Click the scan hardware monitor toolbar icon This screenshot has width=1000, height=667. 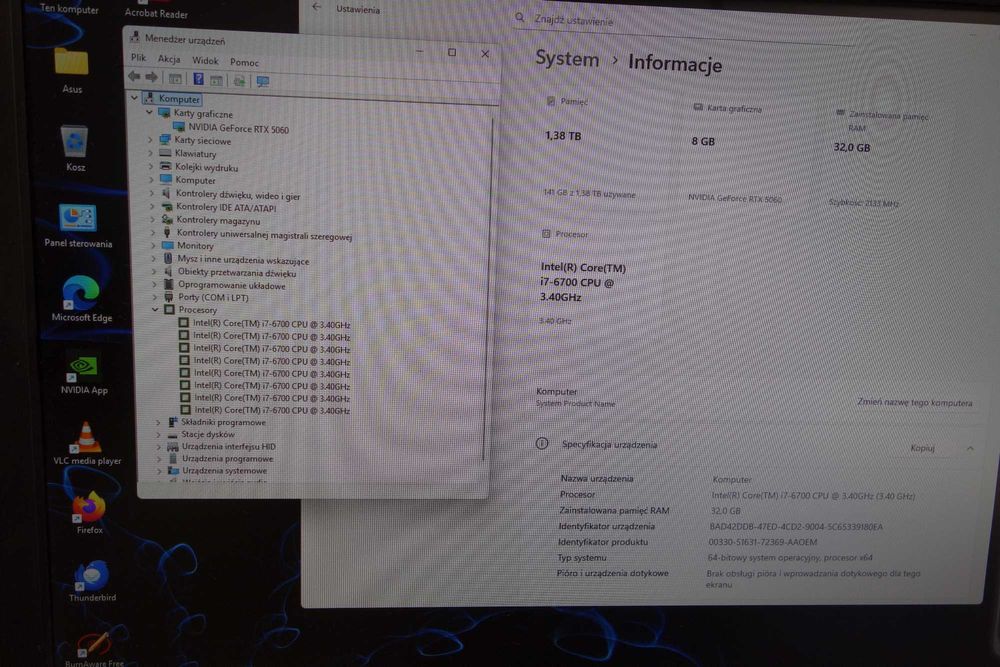(x=263, y=82)
